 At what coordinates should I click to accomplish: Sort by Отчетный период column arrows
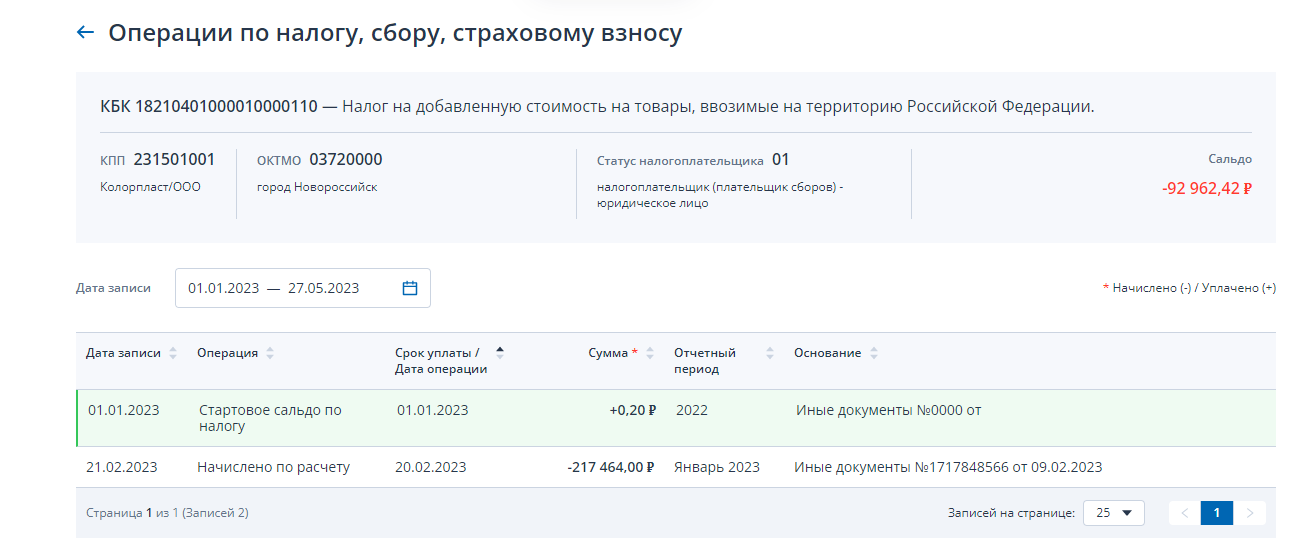tap(770, 353)
